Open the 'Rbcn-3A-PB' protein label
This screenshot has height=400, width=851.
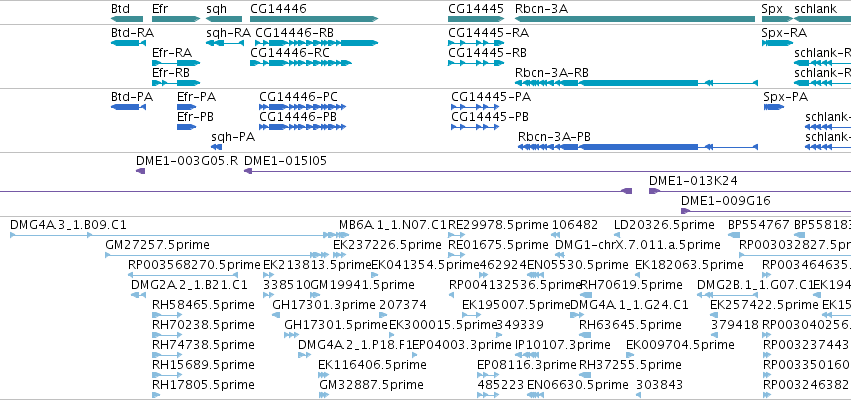click(555, 138)
